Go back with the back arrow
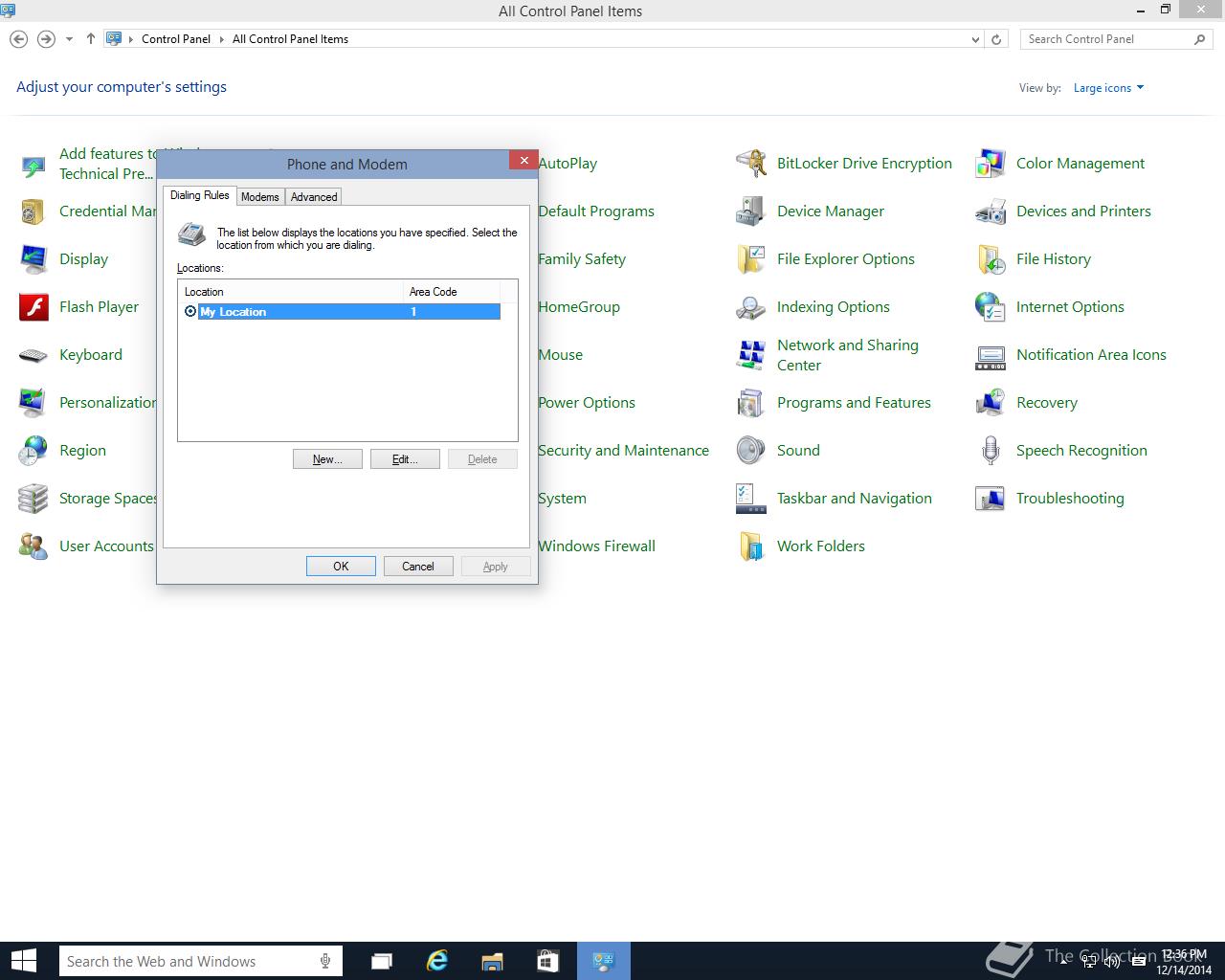Viewport: 1225px width, 980px height. [18, 39]
